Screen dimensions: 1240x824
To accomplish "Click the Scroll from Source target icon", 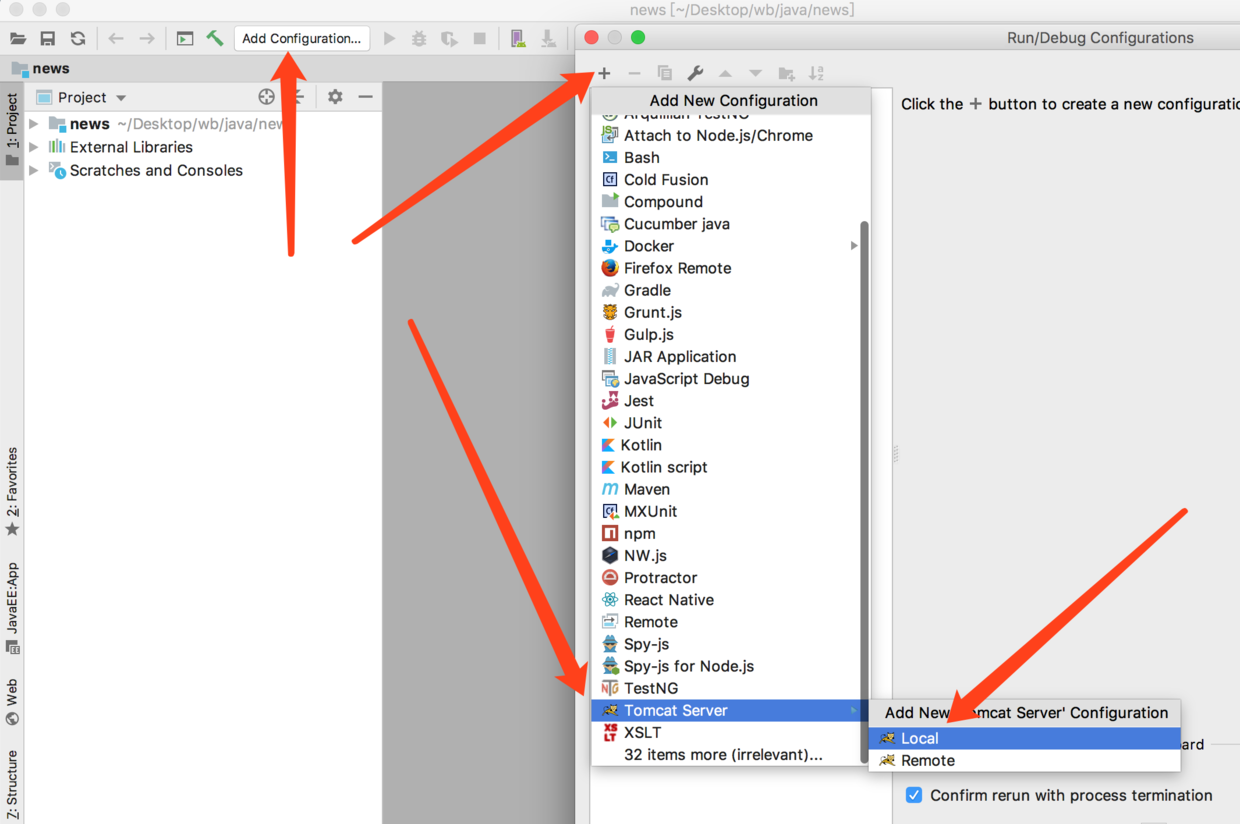I will (266, 97).
